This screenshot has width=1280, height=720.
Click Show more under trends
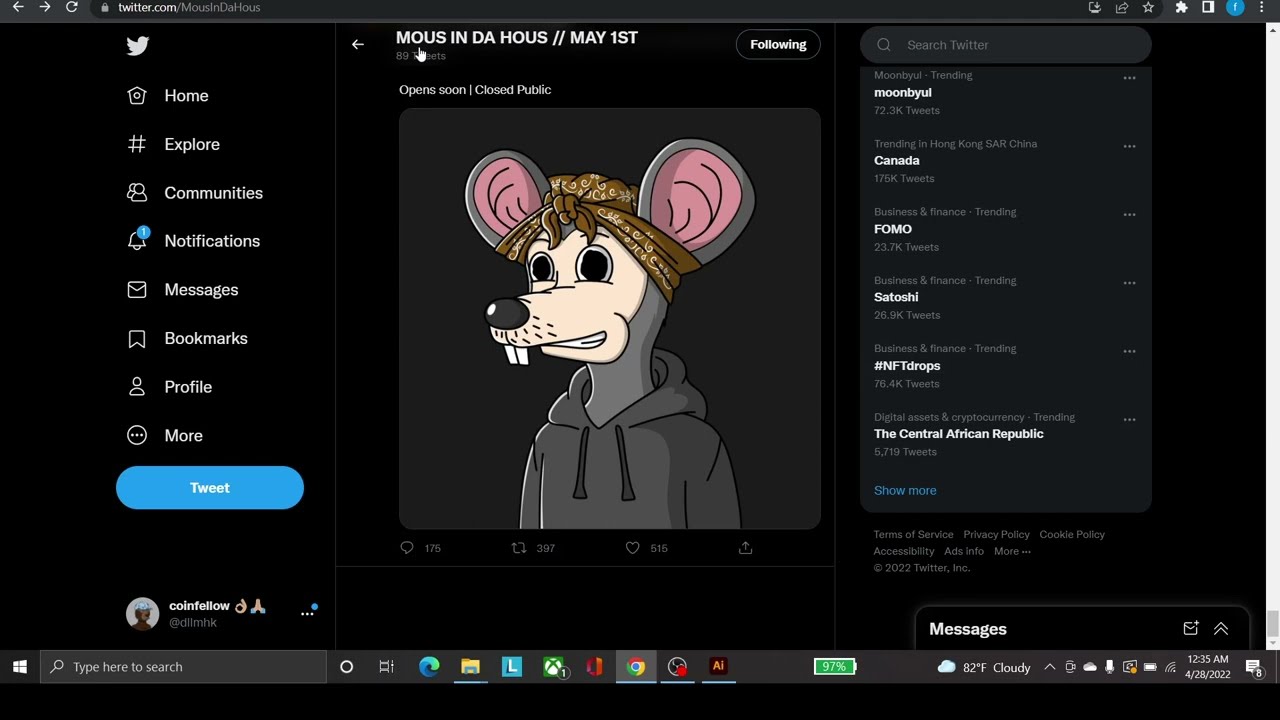(905, 491)
